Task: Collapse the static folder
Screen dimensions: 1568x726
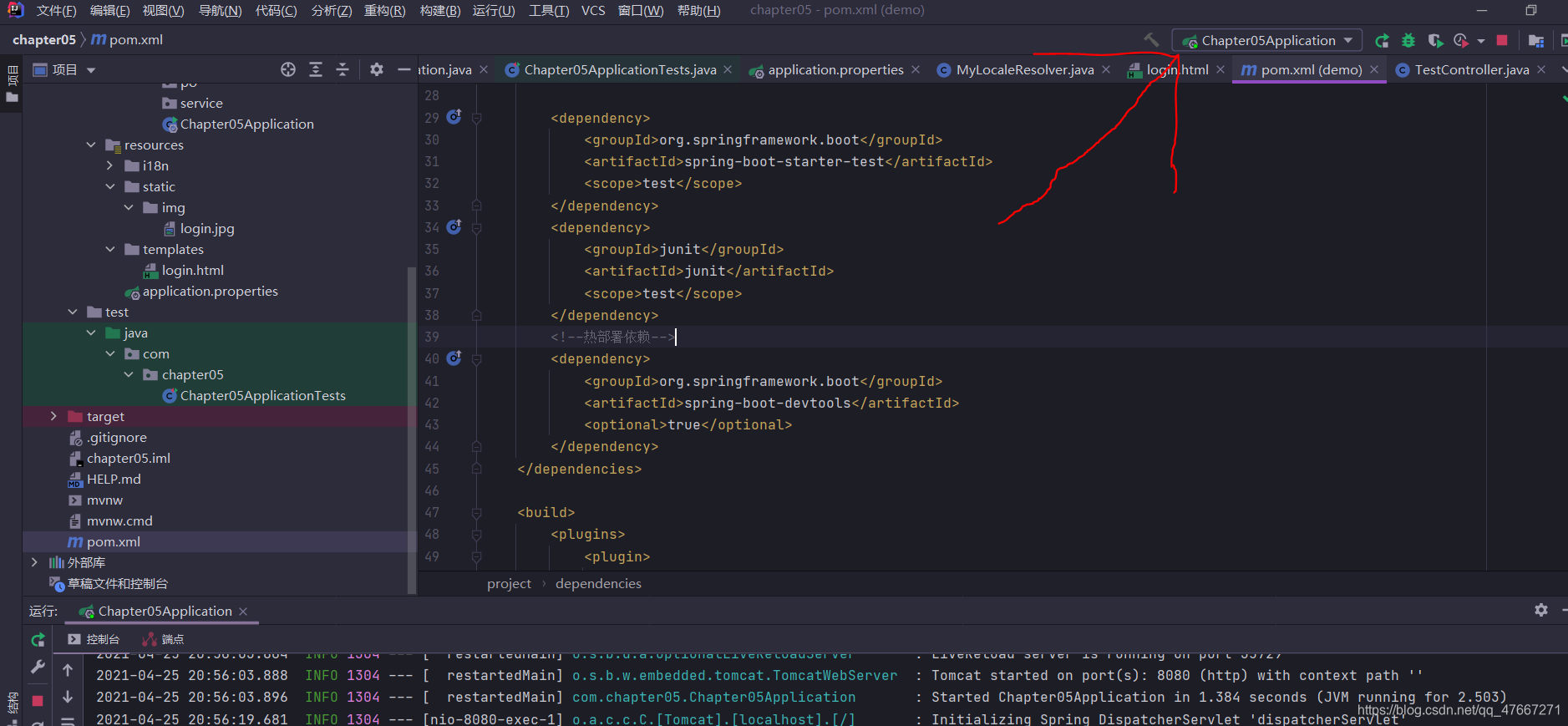Action: (110, 186)
